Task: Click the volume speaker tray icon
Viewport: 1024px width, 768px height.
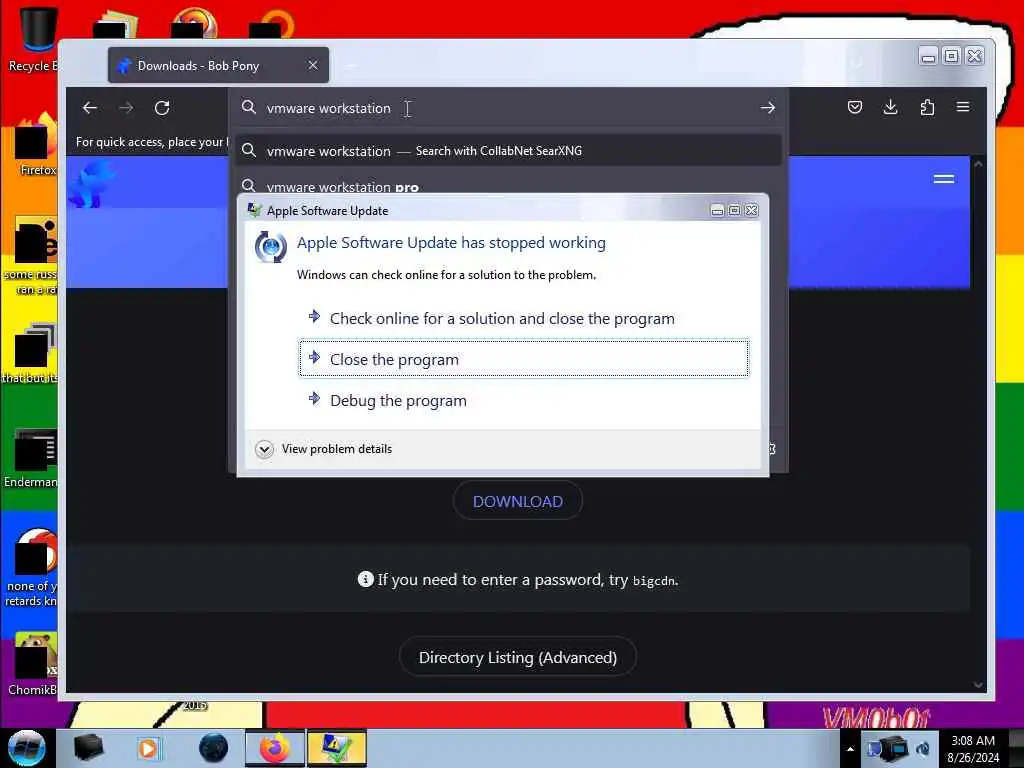Action: click(923, 749)
